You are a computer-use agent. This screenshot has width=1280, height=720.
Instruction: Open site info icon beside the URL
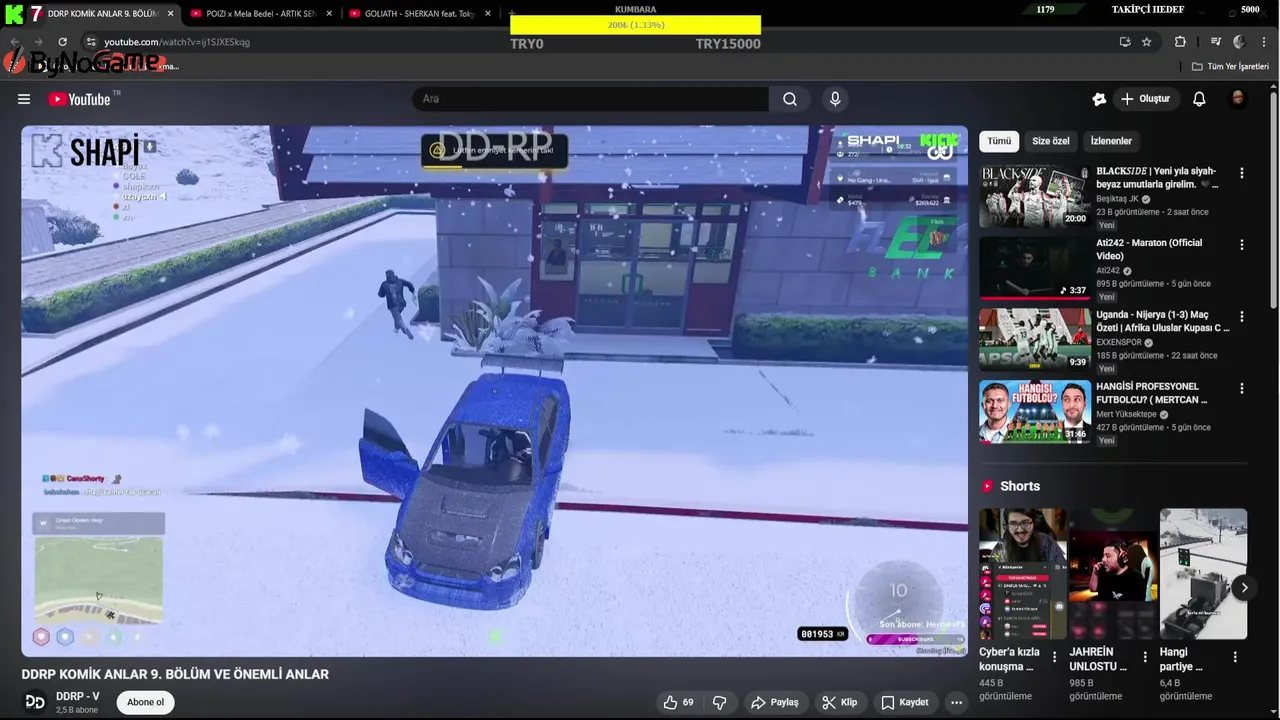(91, 42)
